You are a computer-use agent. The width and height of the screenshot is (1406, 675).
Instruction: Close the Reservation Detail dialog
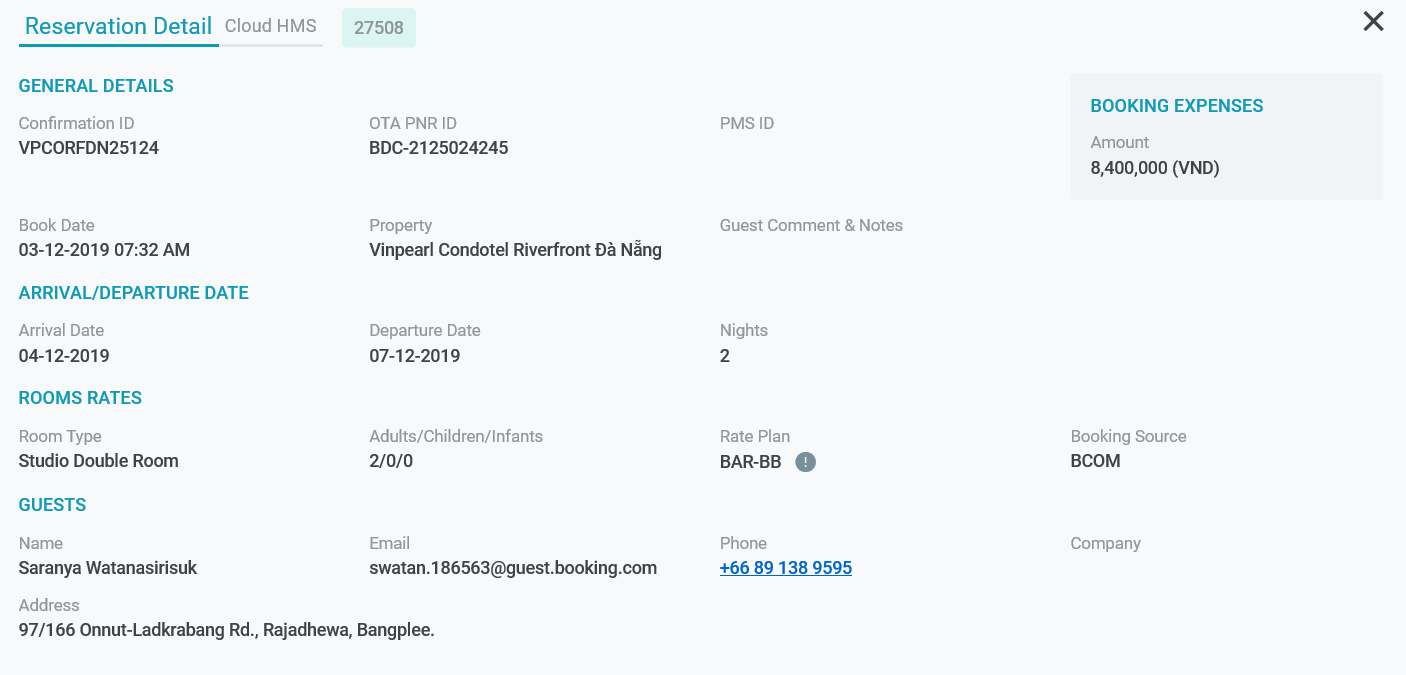[1373, 22]
